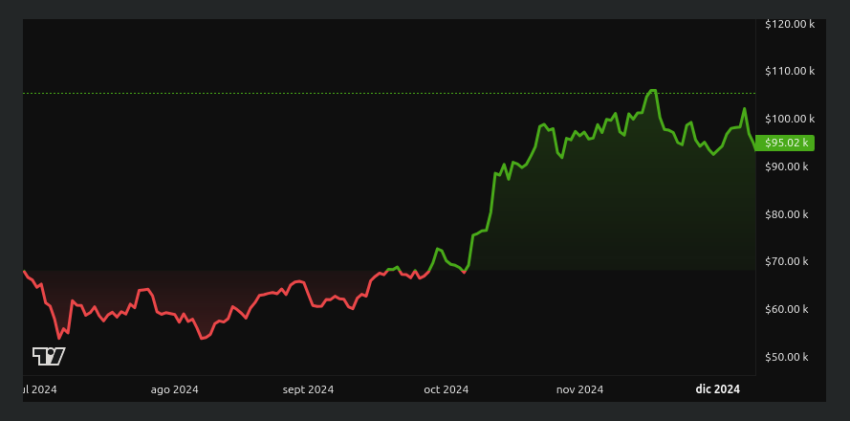Click the $50.00 k price axis label

[x=786, y=357]
